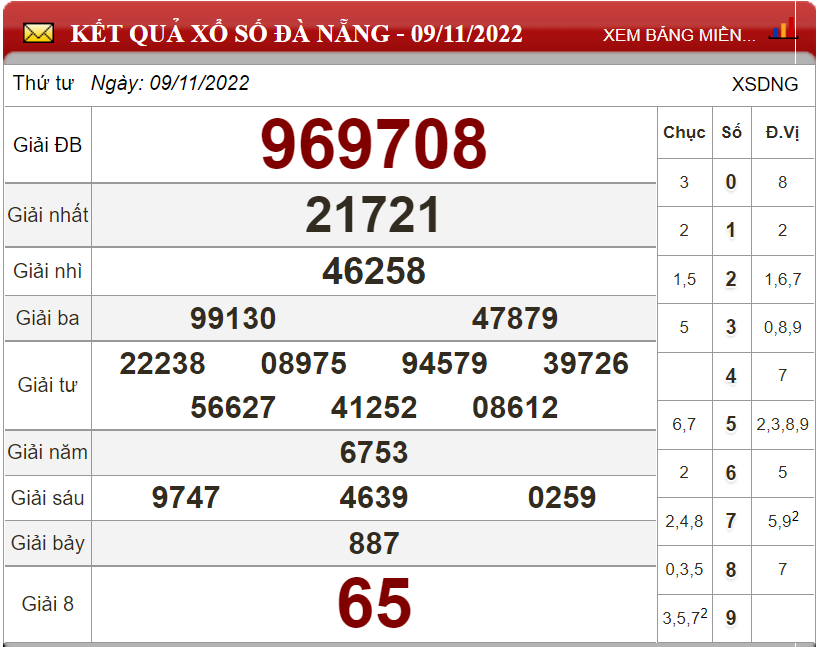Click digit 3 in the Số column
This screenshot has height=647, width=820.
tap(731, 327)
